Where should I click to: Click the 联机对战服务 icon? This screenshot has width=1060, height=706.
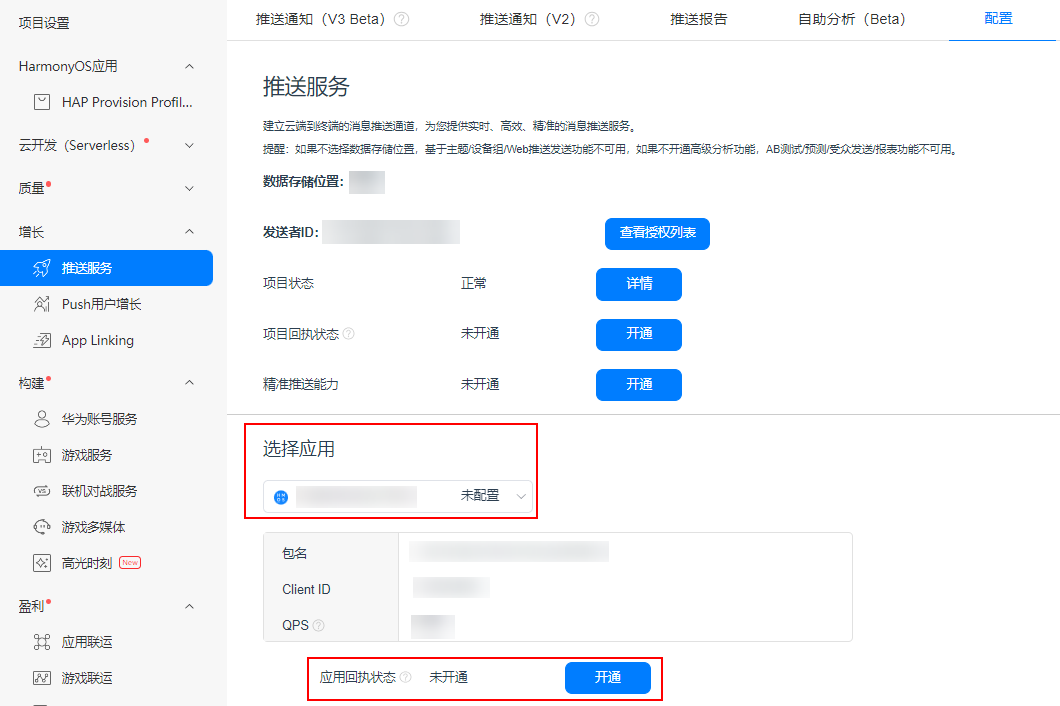click(x=42, y=491)
